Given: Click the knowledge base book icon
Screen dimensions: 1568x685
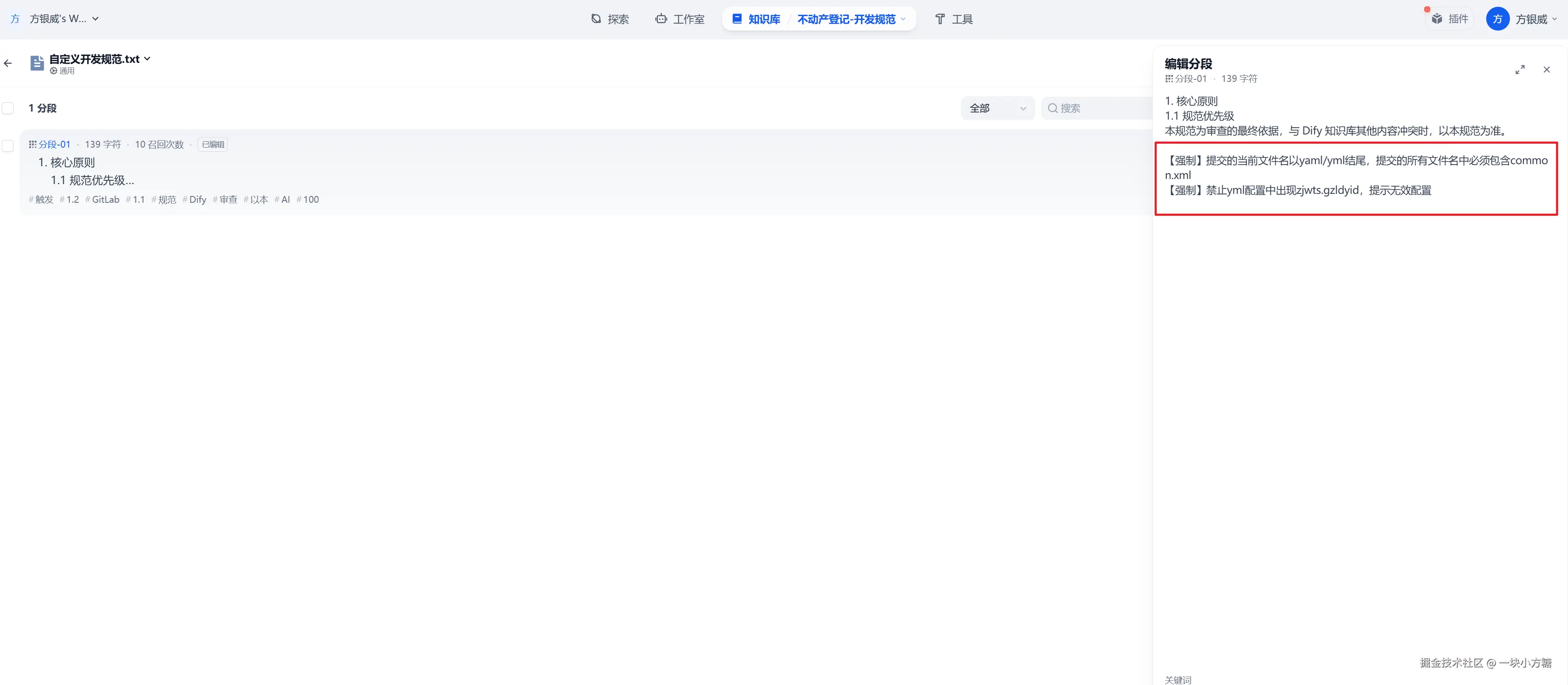Looking at the screenshot, I should coord(737,19).
